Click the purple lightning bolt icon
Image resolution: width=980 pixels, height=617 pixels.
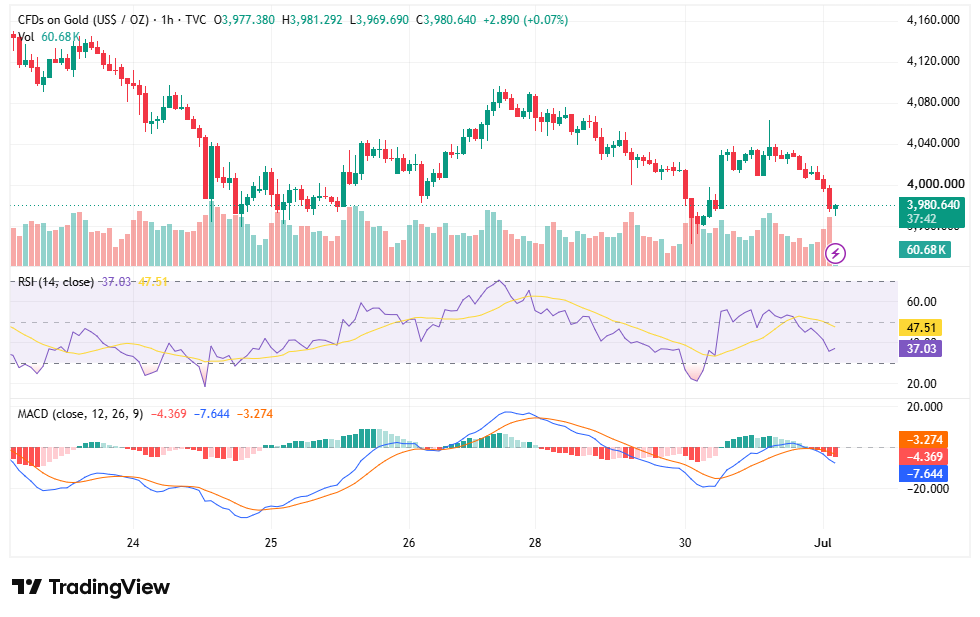click(836, 253)
